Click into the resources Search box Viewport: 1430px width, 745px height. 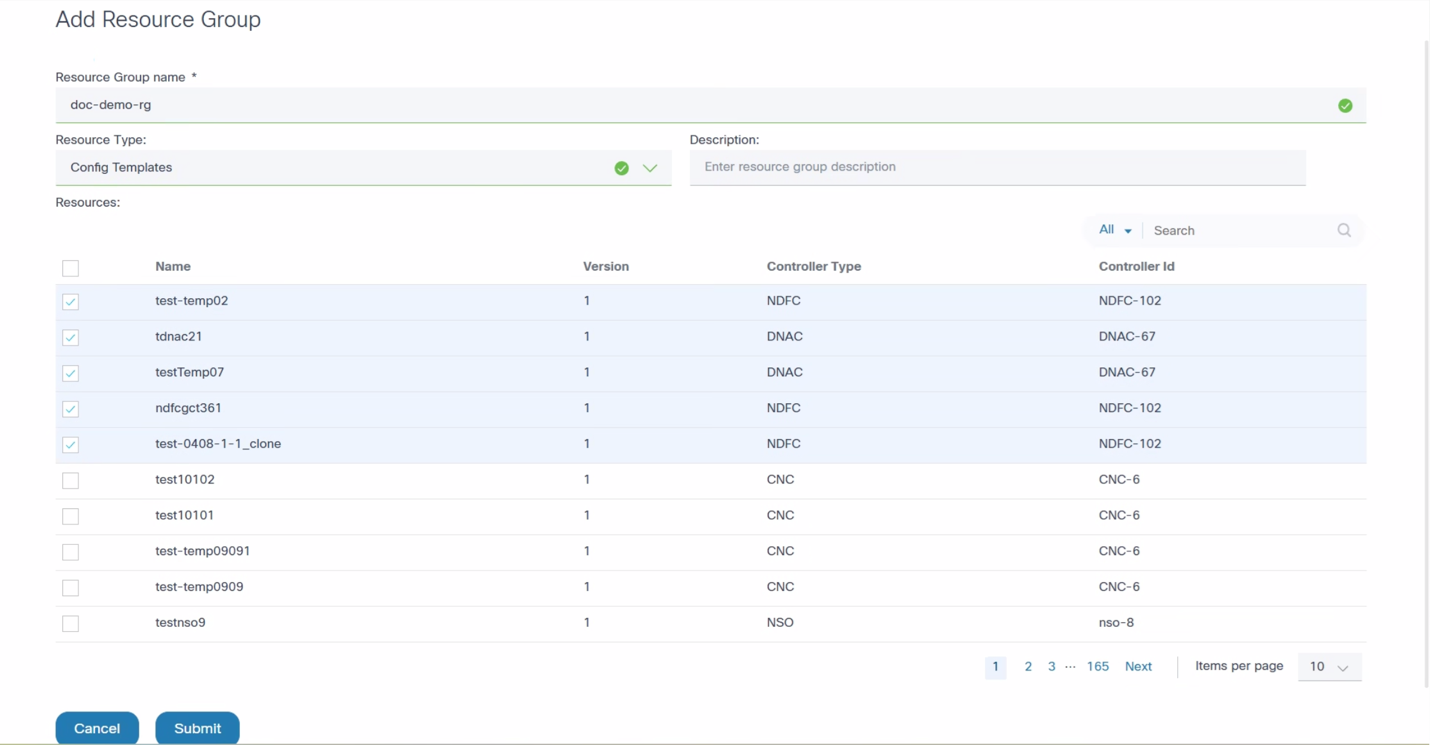(x=1240, y=231)
